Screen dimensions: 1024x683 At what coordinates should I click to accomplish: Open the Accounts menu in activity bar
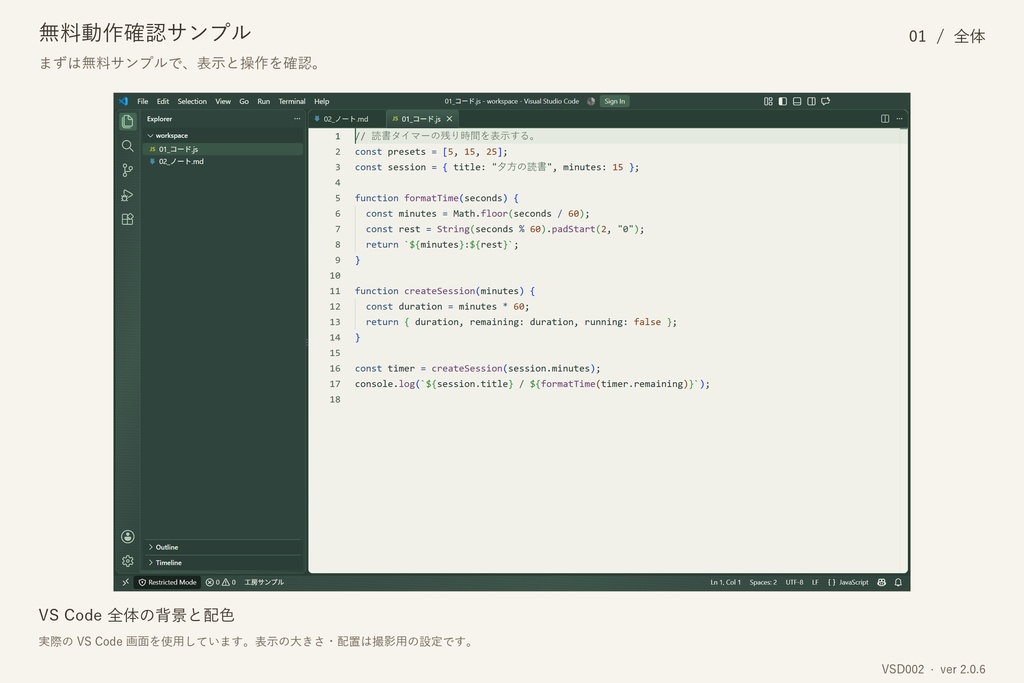(x=127, y=537)
